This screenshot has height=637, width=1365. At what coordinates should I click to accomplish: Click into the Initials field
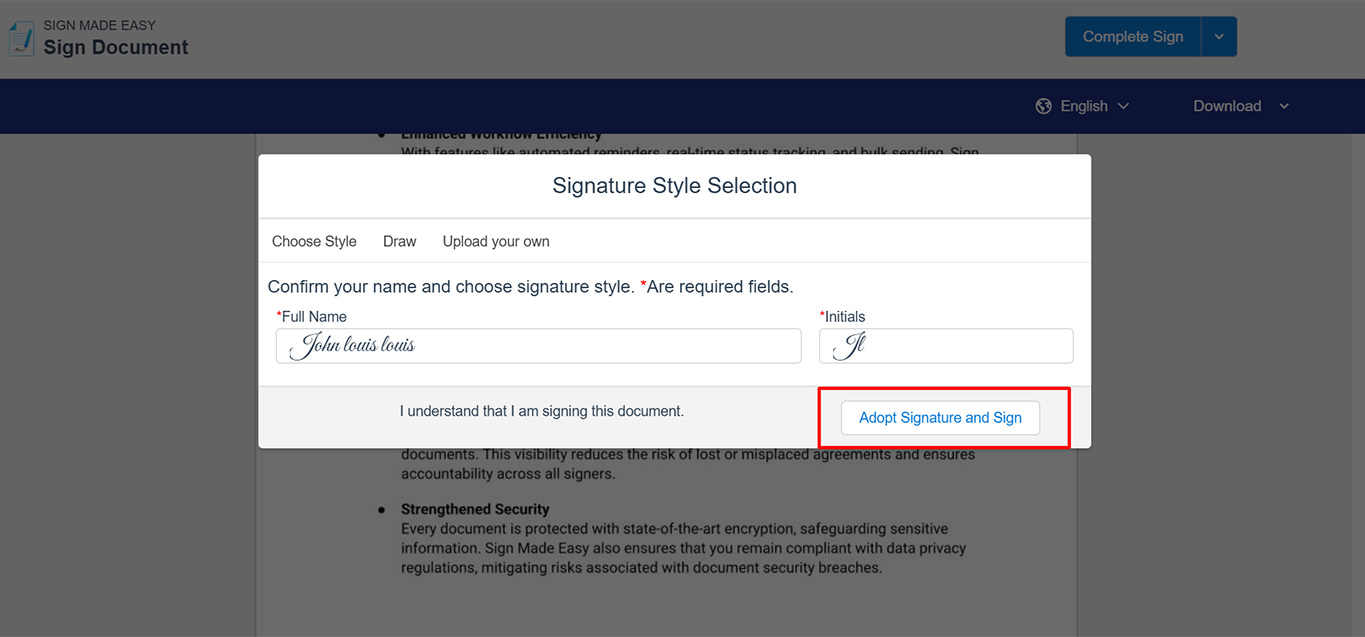click(946, 346)
